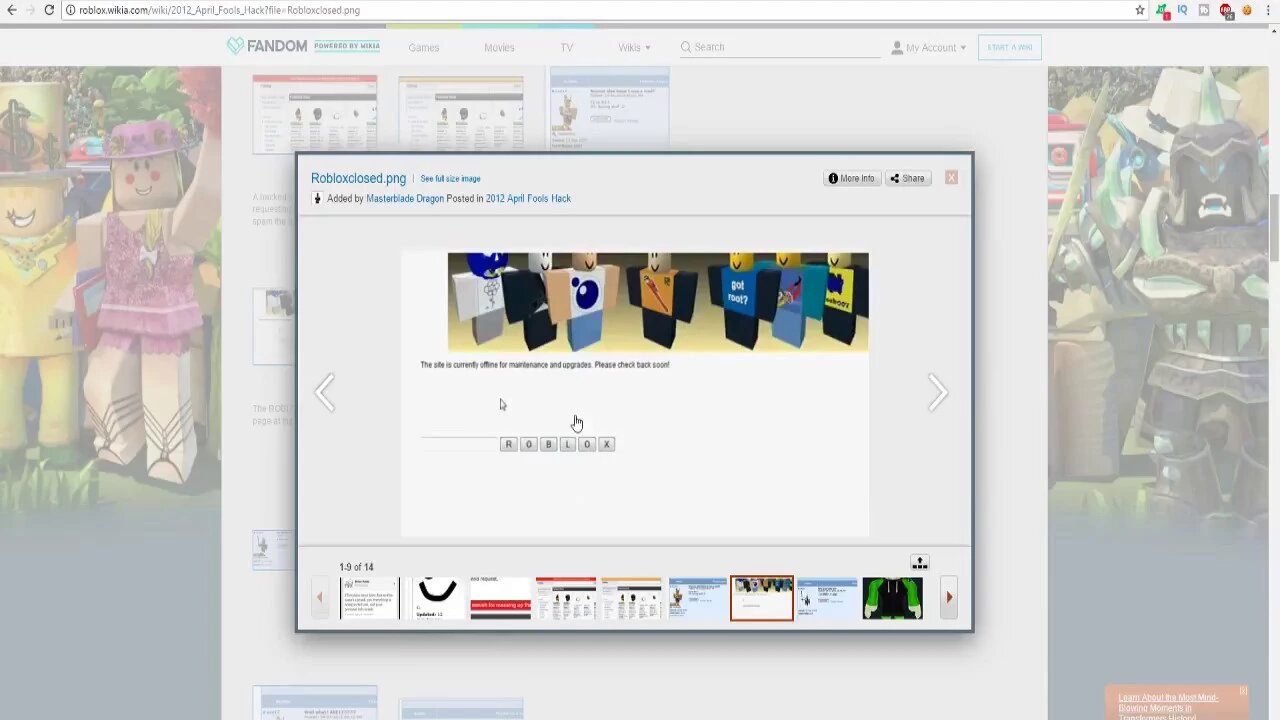The image size is (1280, 720).
Task: Open the 'Learn About the Most Mind-Blowing Moments' ad link
Action: click(1168, 707)
